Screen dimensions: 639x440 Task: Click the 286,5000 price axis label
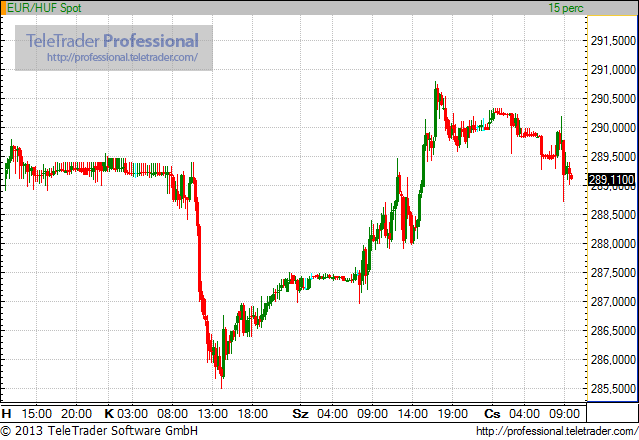(613, 331)
